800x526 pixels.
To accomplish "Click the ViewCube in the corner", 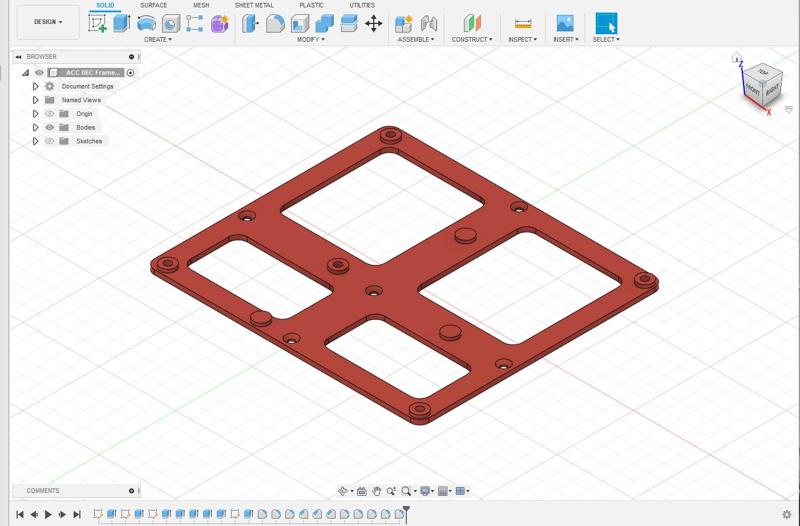I will (x=755, y=84).
